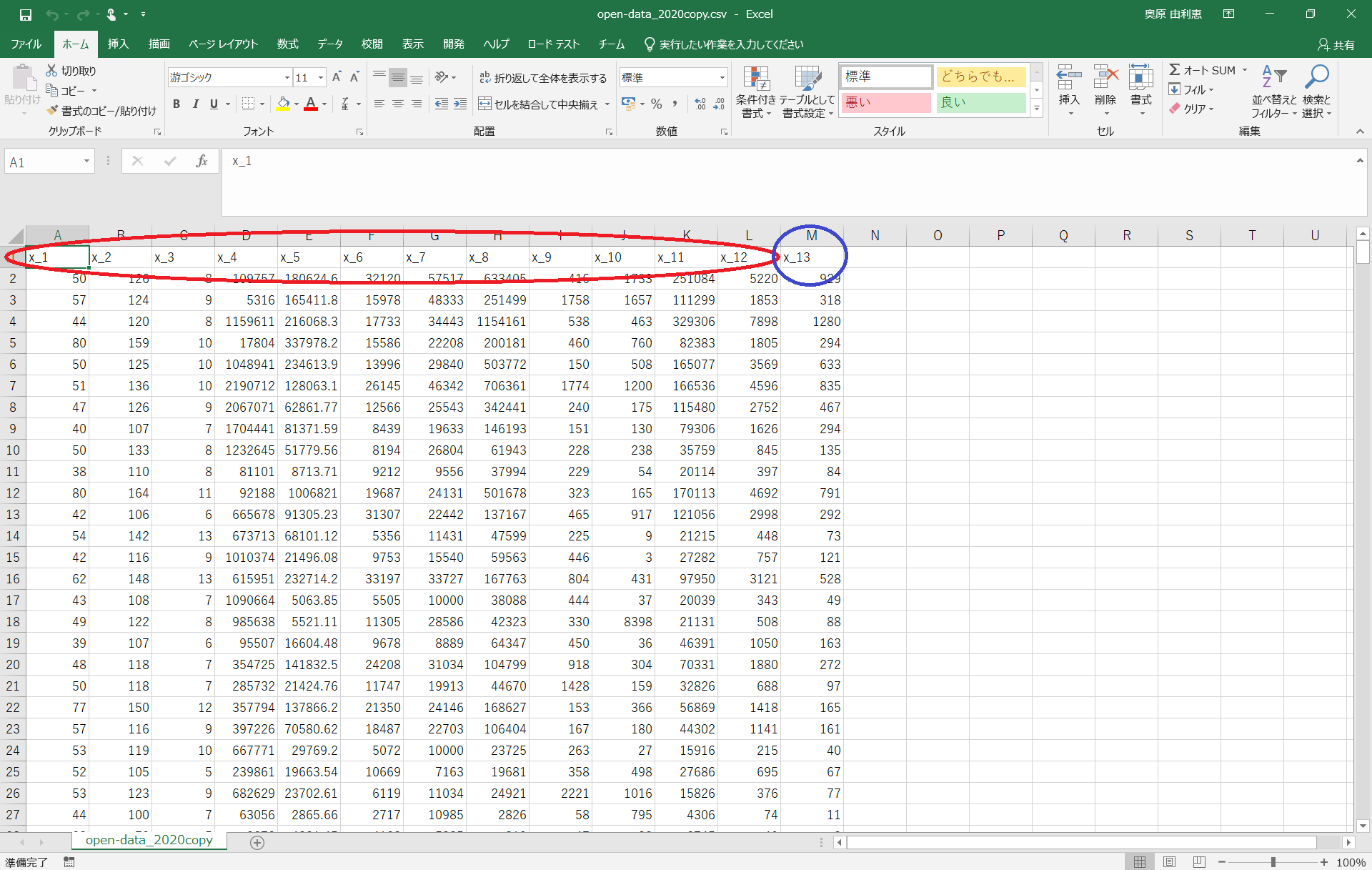Open the Name Box dropdown arrow

coord(86,162)
